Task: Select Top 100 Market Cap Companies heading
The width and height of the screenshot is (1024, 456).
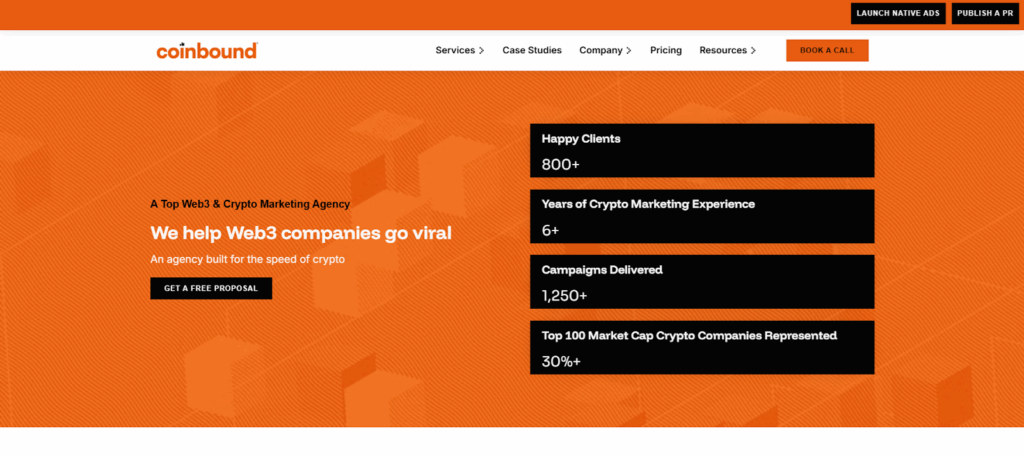Action: (689, 335)
